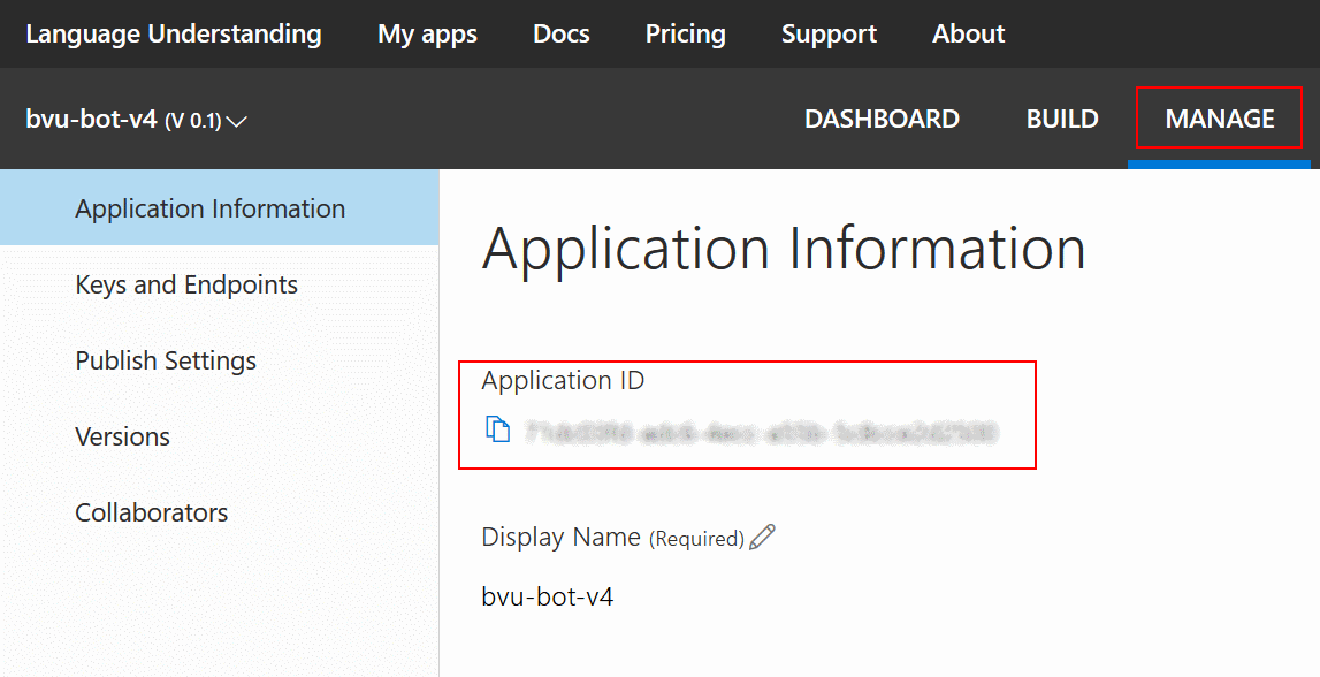Select the MANAGE tab

[x=1219, y=118]
